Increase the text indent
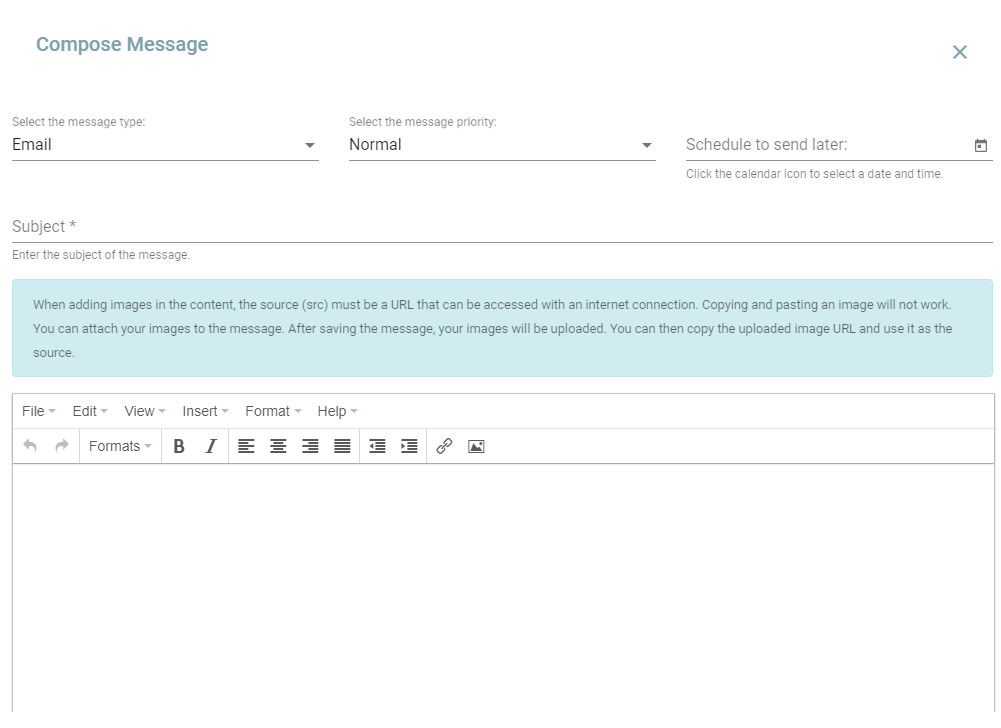1001x728 pixels. click(x=409, y=446)
